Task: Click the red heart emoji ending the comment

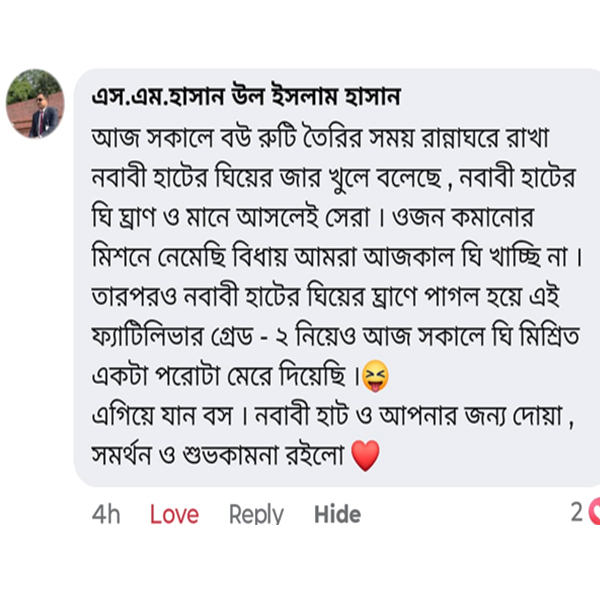Action: 367,458
